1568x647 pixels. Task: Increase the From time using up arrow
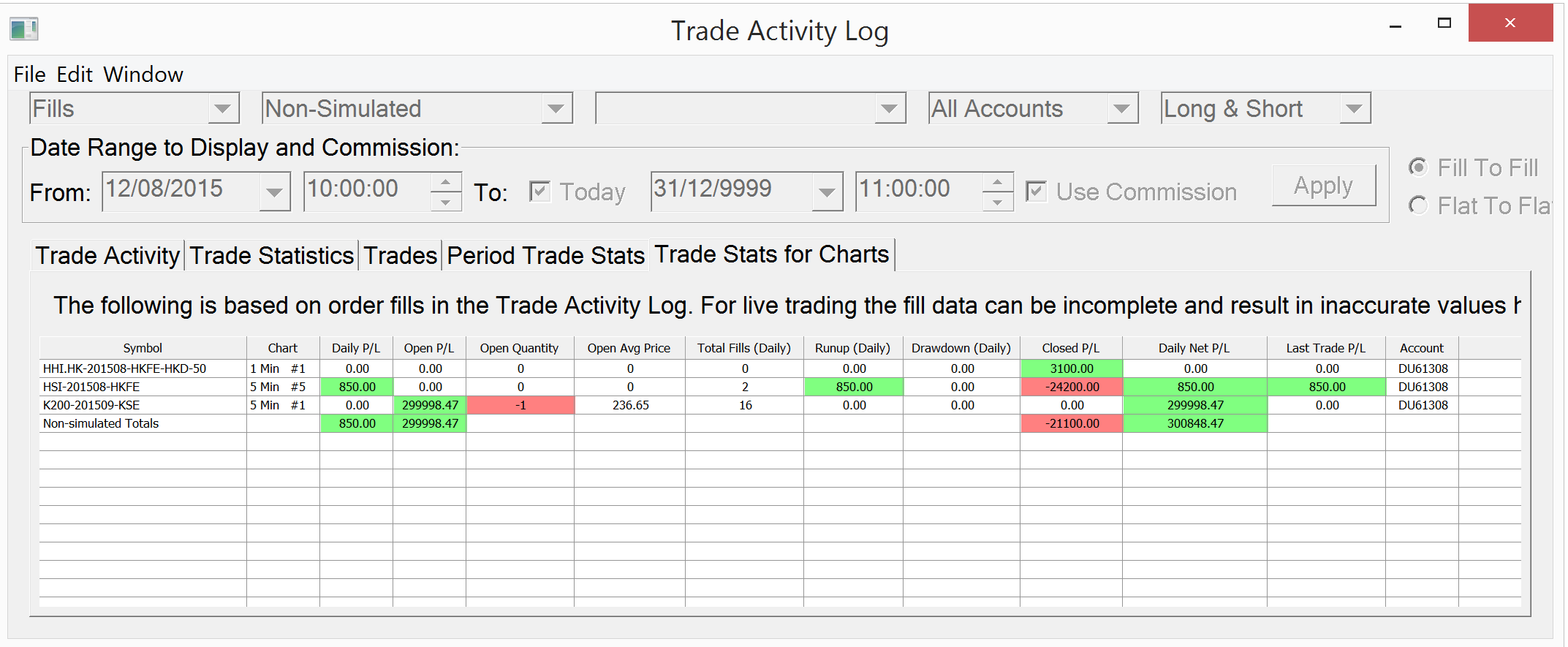coord(445,182)
